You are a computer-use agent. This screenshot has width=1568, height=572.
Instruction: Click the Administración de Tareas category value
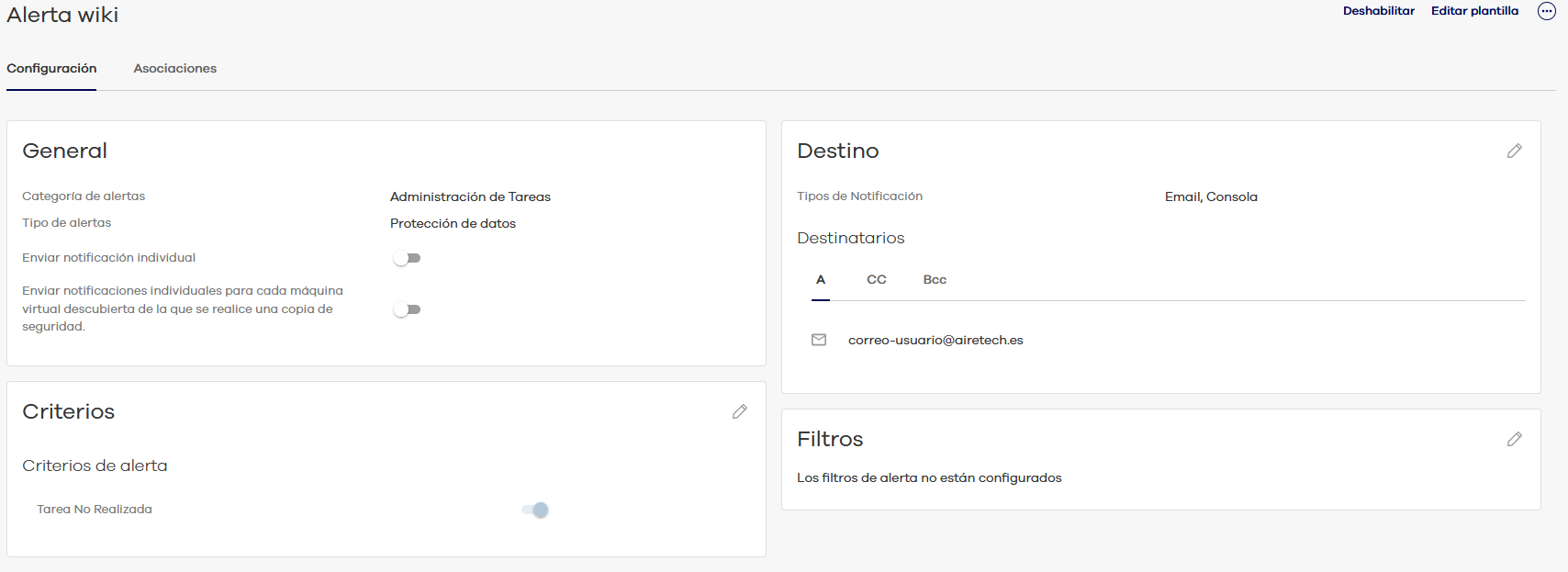(x=470, y=196)
